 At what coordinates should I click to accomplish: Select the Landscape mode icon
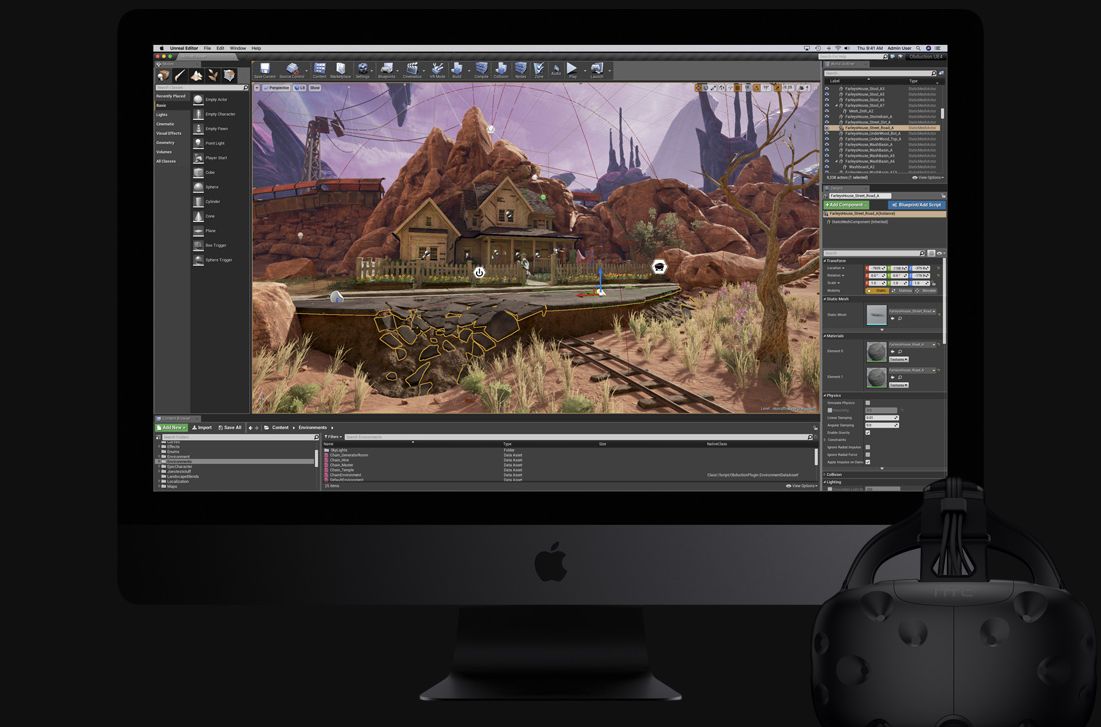[197, 75]
